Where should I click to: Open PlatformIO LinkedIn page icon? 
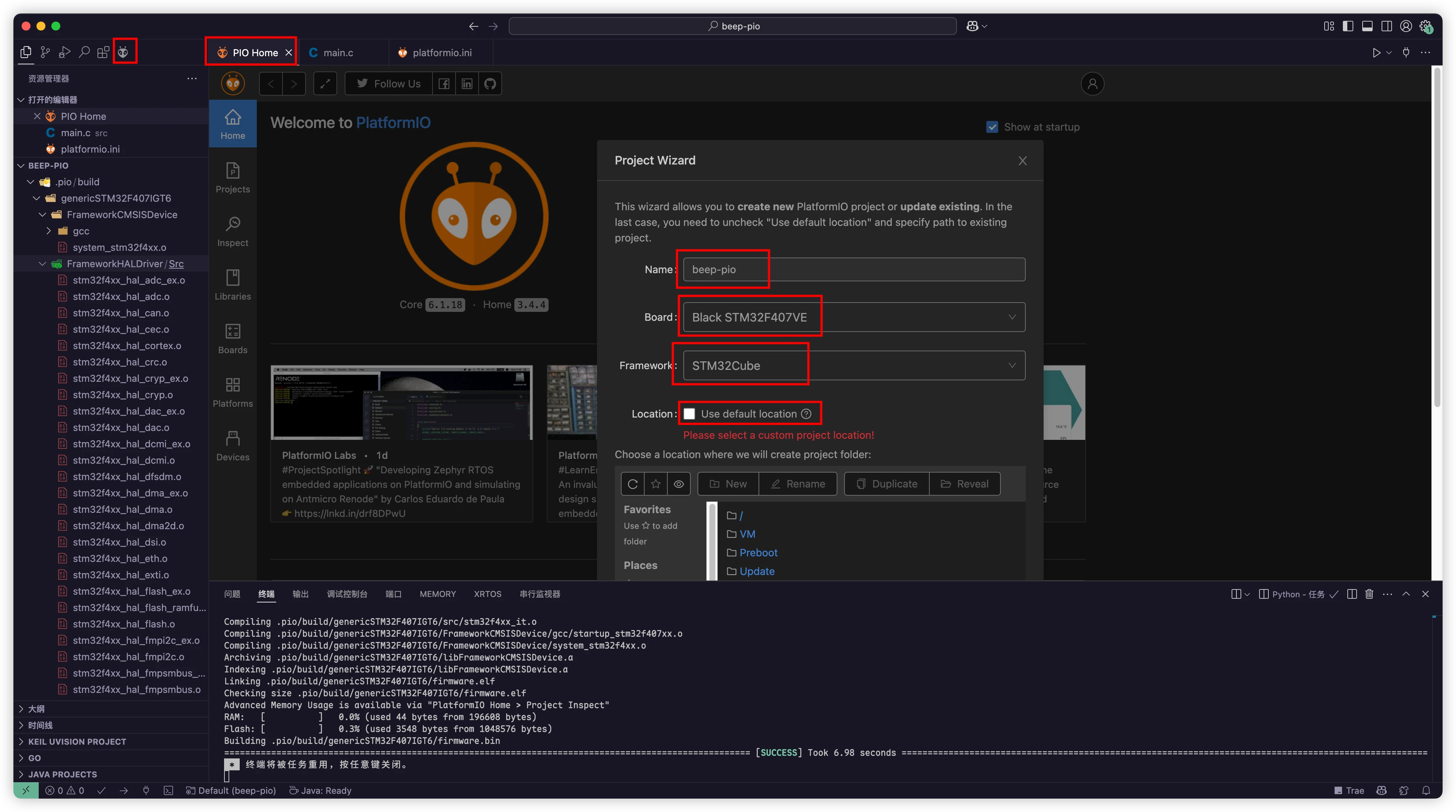coord(467,84)
